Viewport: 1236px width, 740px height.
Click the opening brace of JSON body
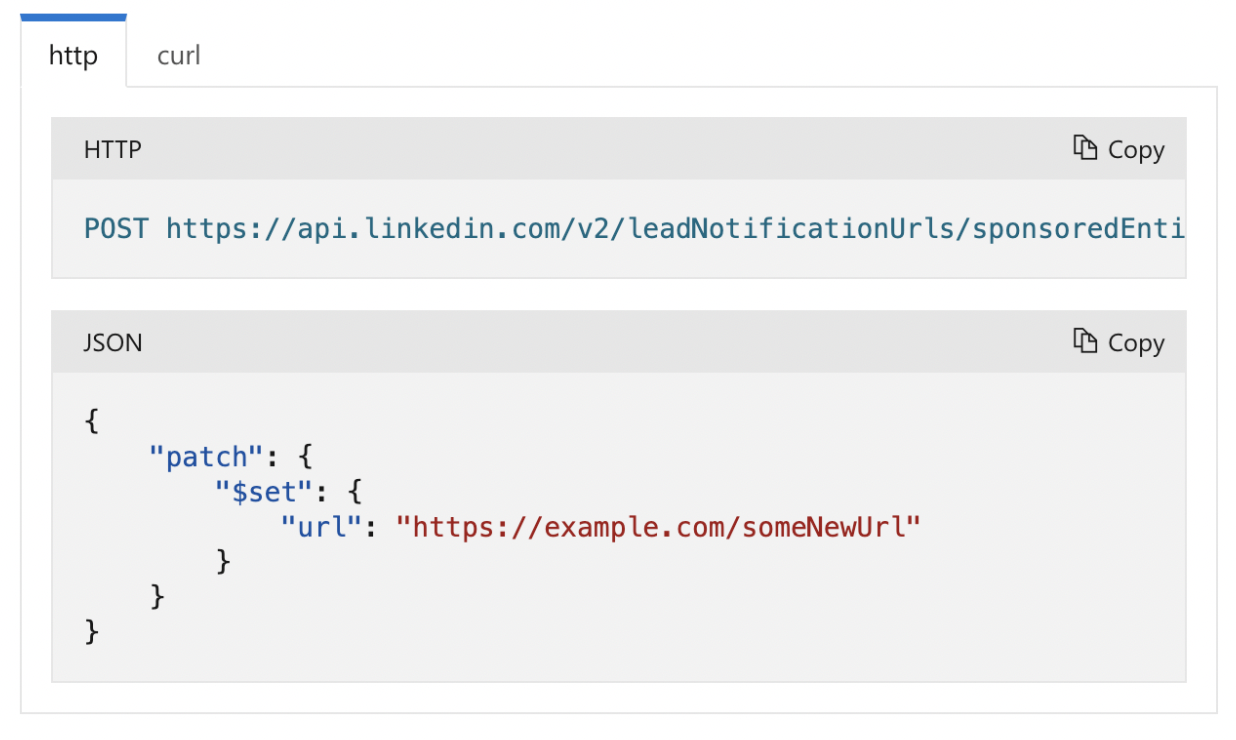pyautogui.click(x=92, y=421)
